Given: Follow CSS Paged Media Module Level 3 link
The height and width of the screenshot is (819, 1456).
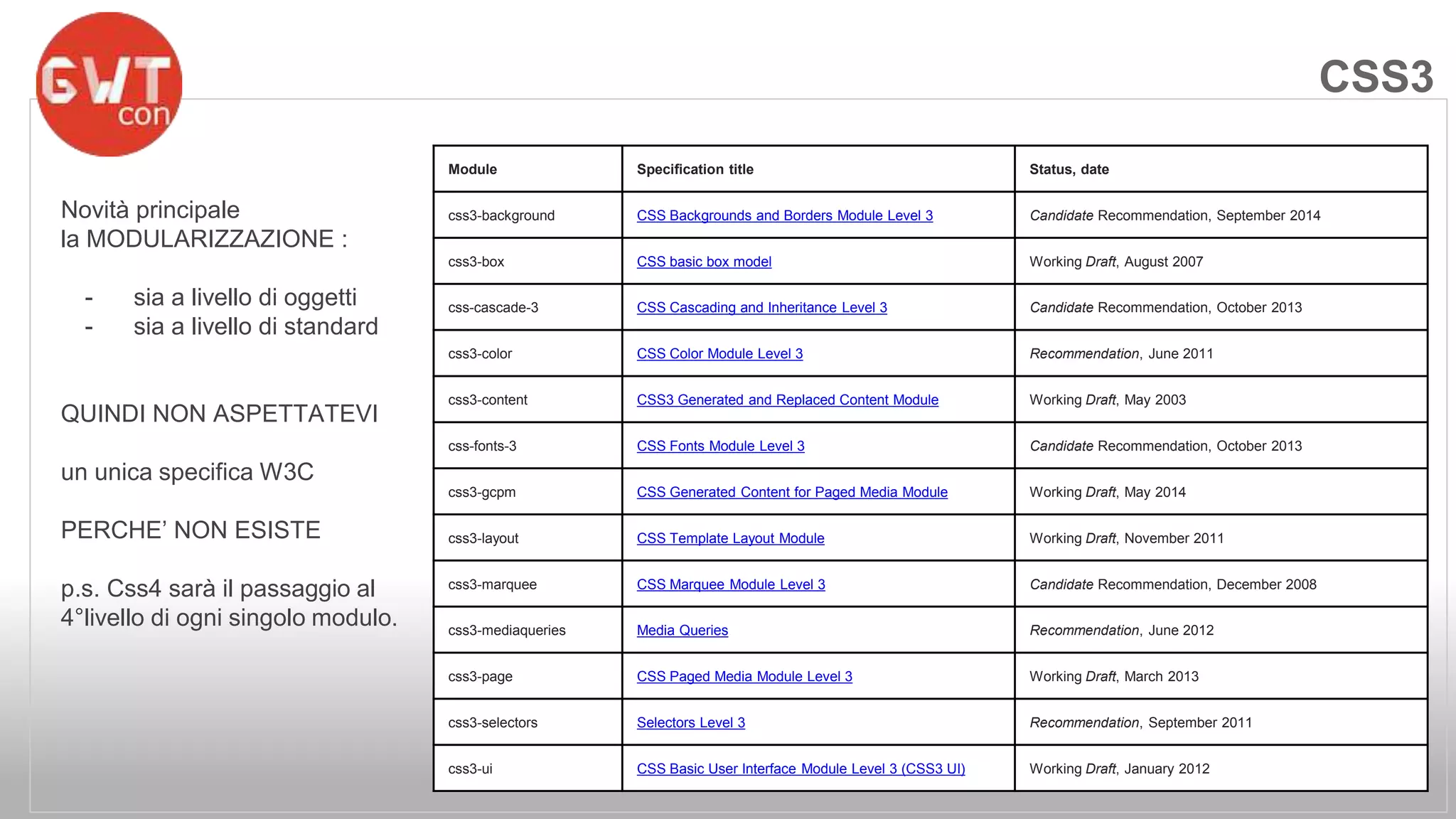Looking at the screenshot, I should [744, 677].
